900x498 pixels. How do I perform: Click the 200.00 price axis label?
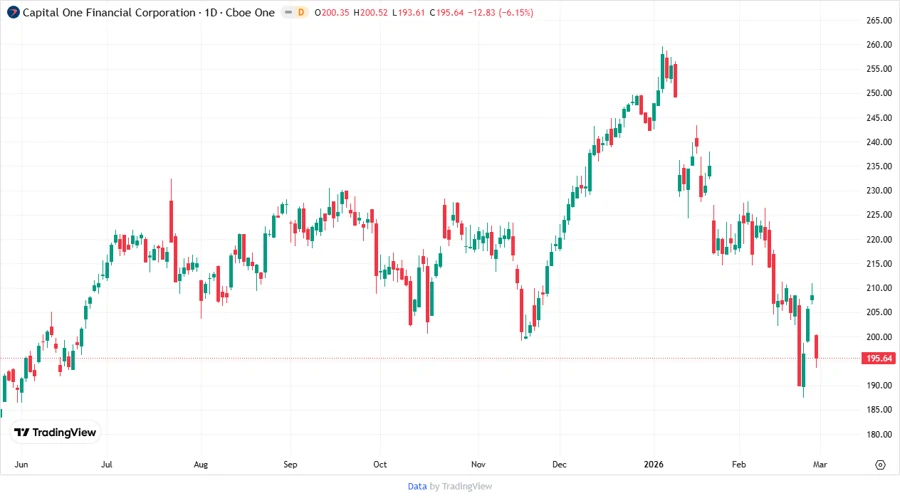(x=879, y=337)
